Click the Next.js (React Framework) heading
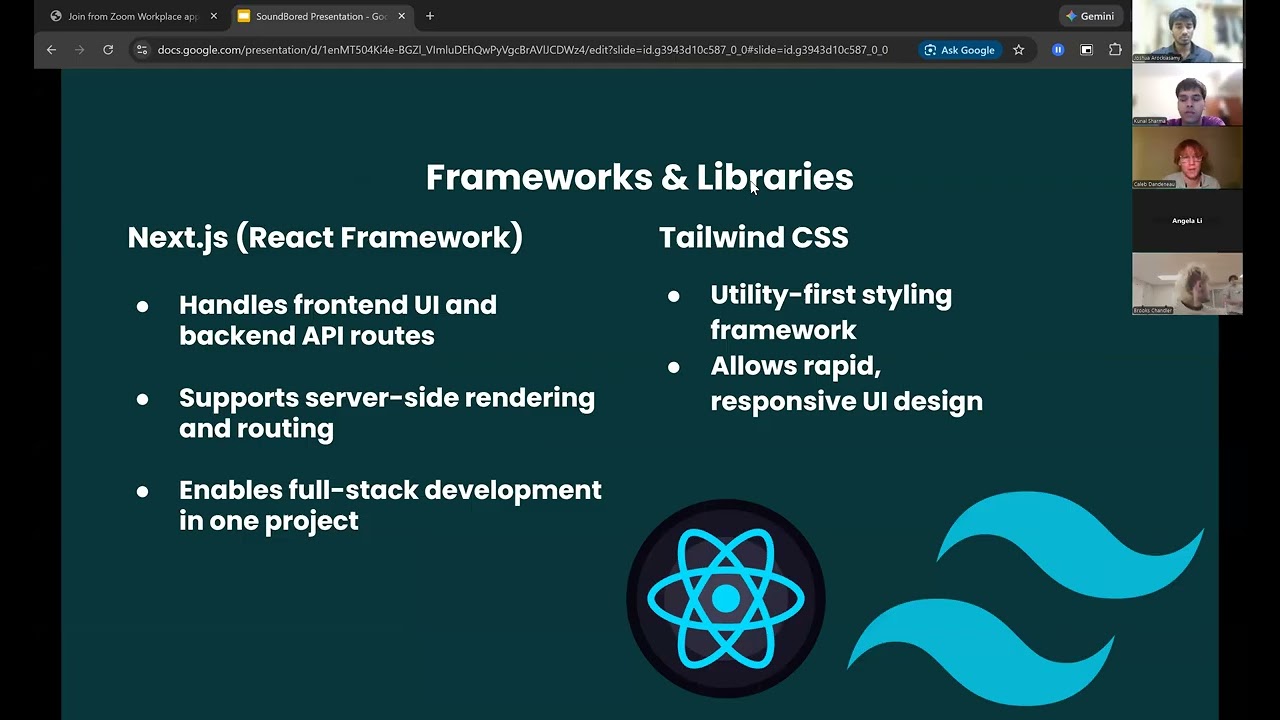 [325, 237]
